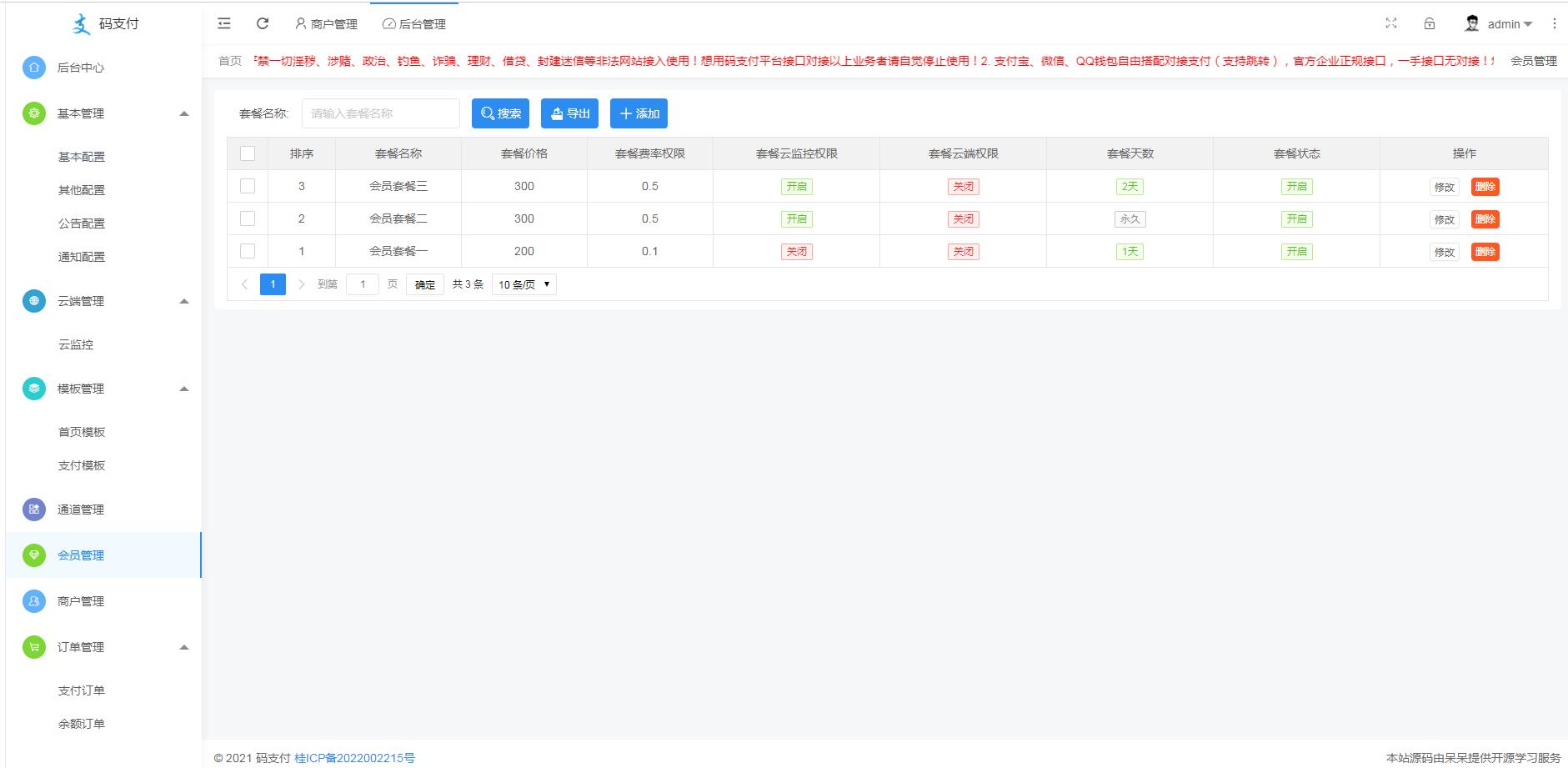Click the 套餐名称 search input field
This screenshot has width=1568, height=768.
click(380, 113)
